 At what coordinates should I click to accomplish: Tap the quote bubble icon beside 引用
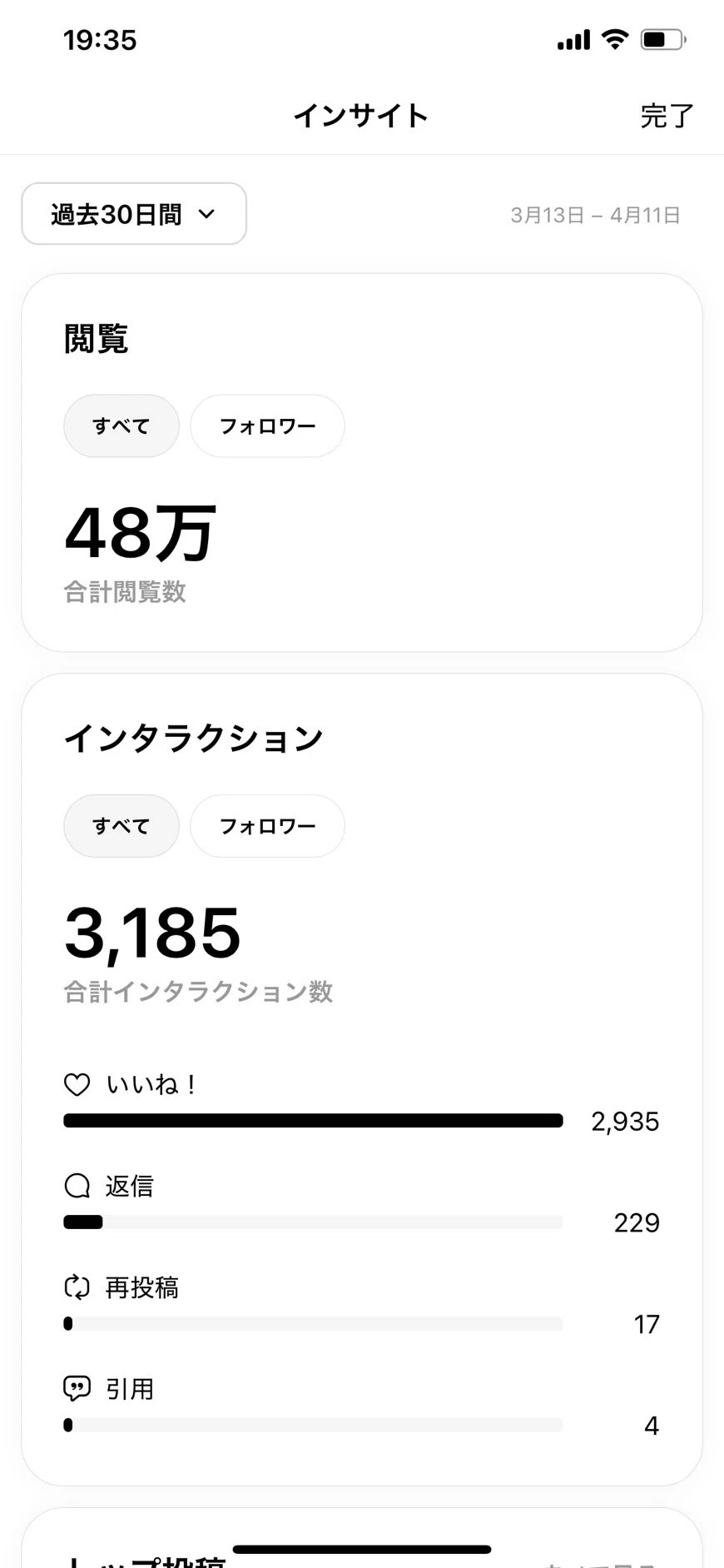(77, 1389)
